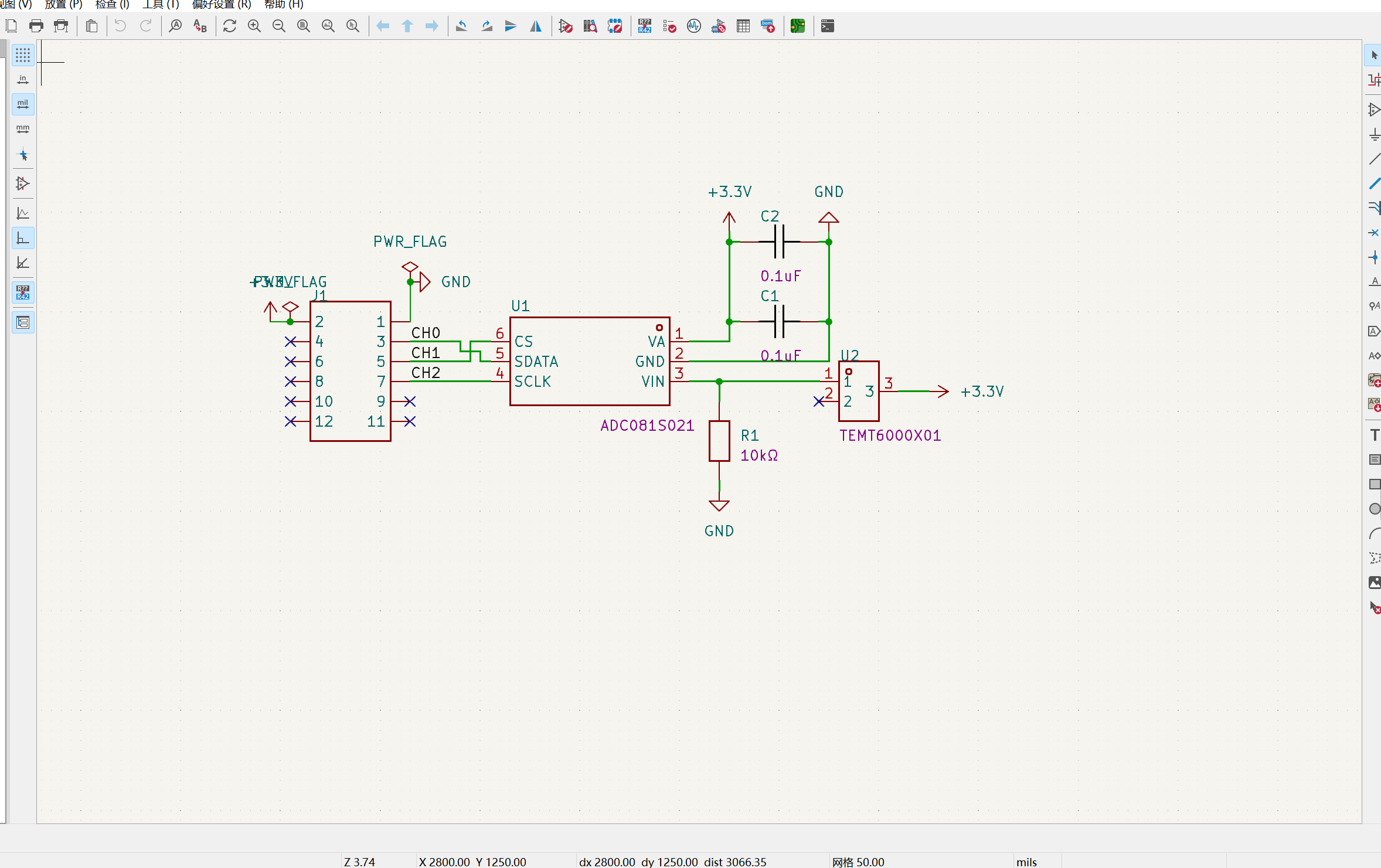1381x868 pixels.
Task: Click the Zoom In magnifier icon
Action: 254,26
